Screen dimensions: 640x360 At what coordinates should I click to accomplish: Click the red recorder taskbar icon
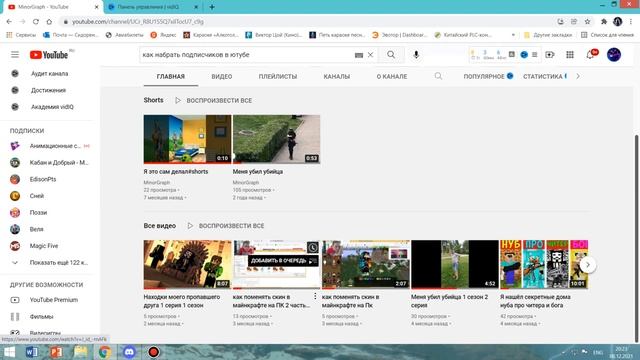[x=153, y=352]
